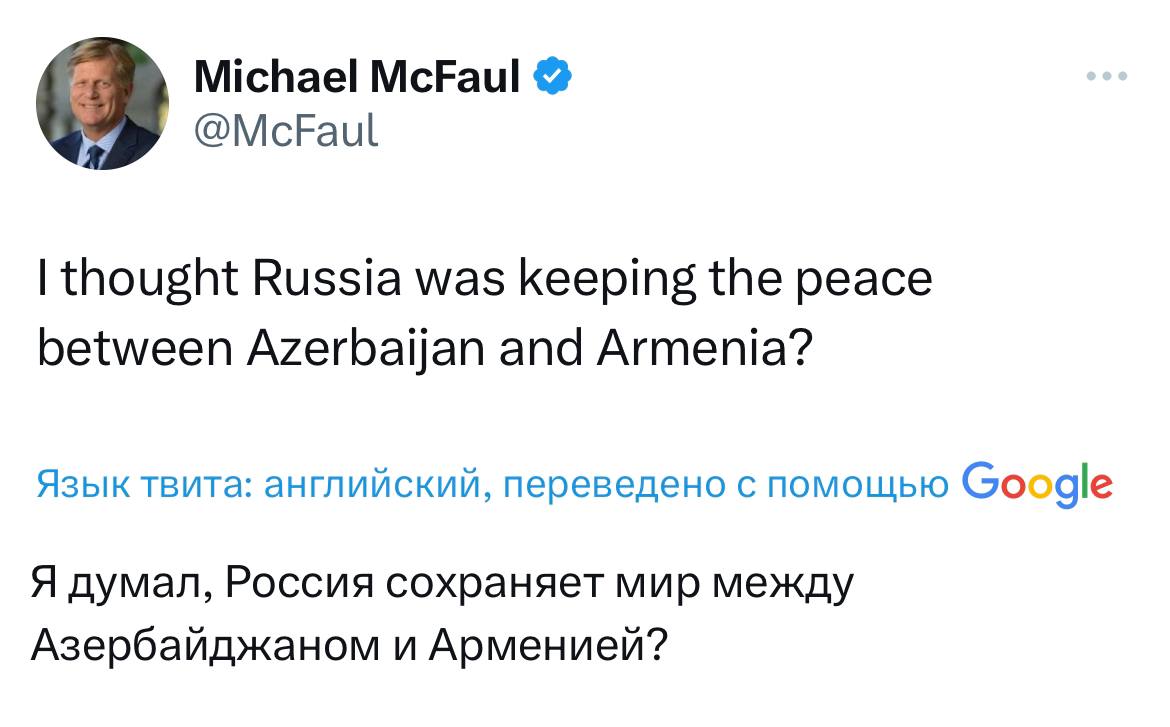The image size is (1170, 727).
Task: Click the tweet line 'between Azerbaijan and Armenia?'
Action: coord(425,349)
